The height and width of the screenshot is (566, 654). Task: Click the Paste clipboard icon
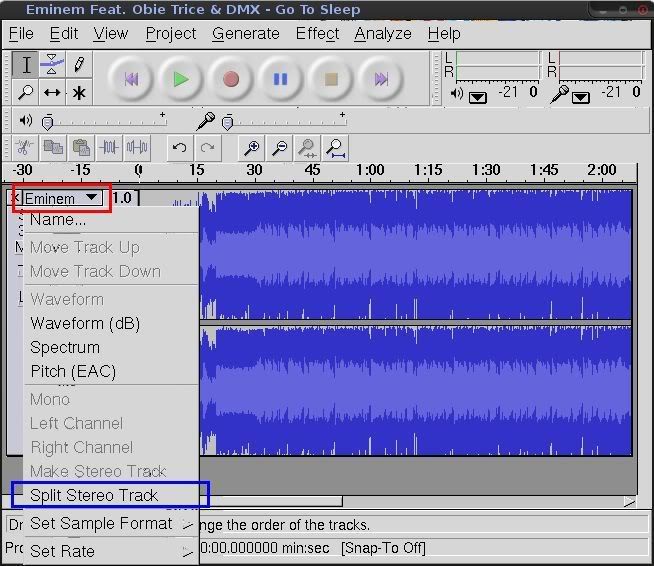pos(81,148)
